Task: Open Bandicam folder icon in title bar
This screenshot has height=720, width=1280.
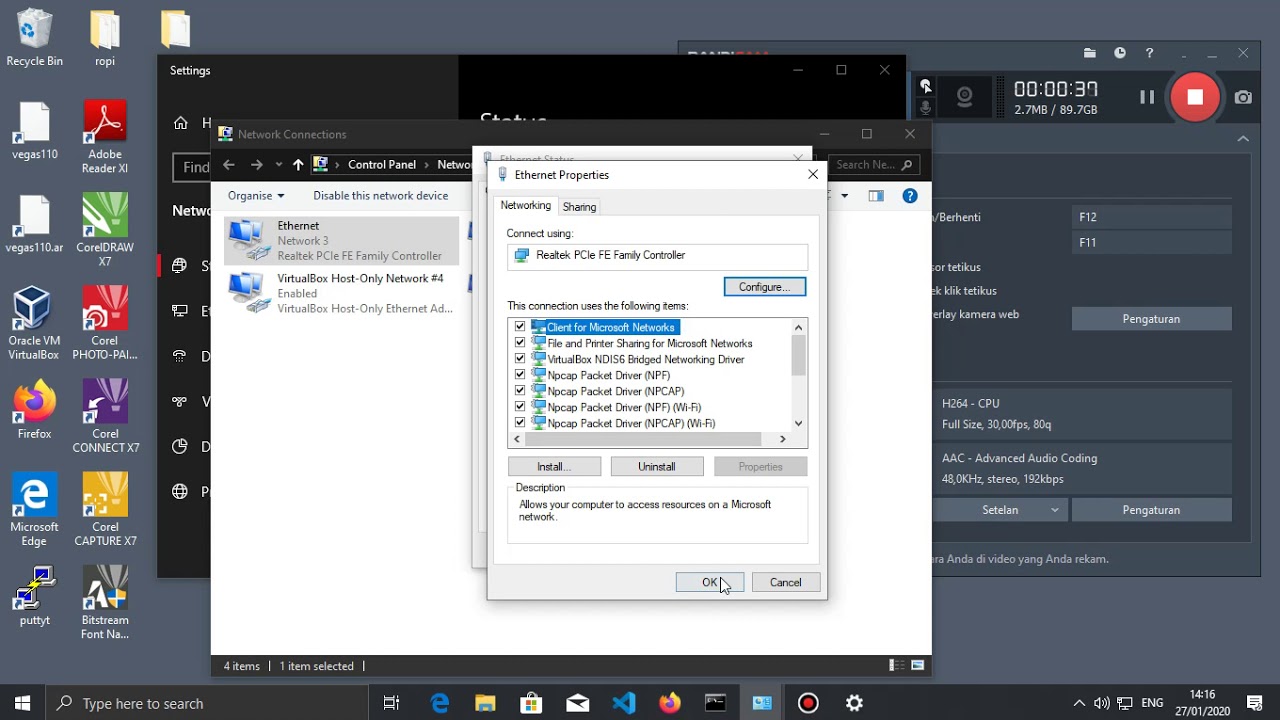Action: click(x=1090, y=53)
